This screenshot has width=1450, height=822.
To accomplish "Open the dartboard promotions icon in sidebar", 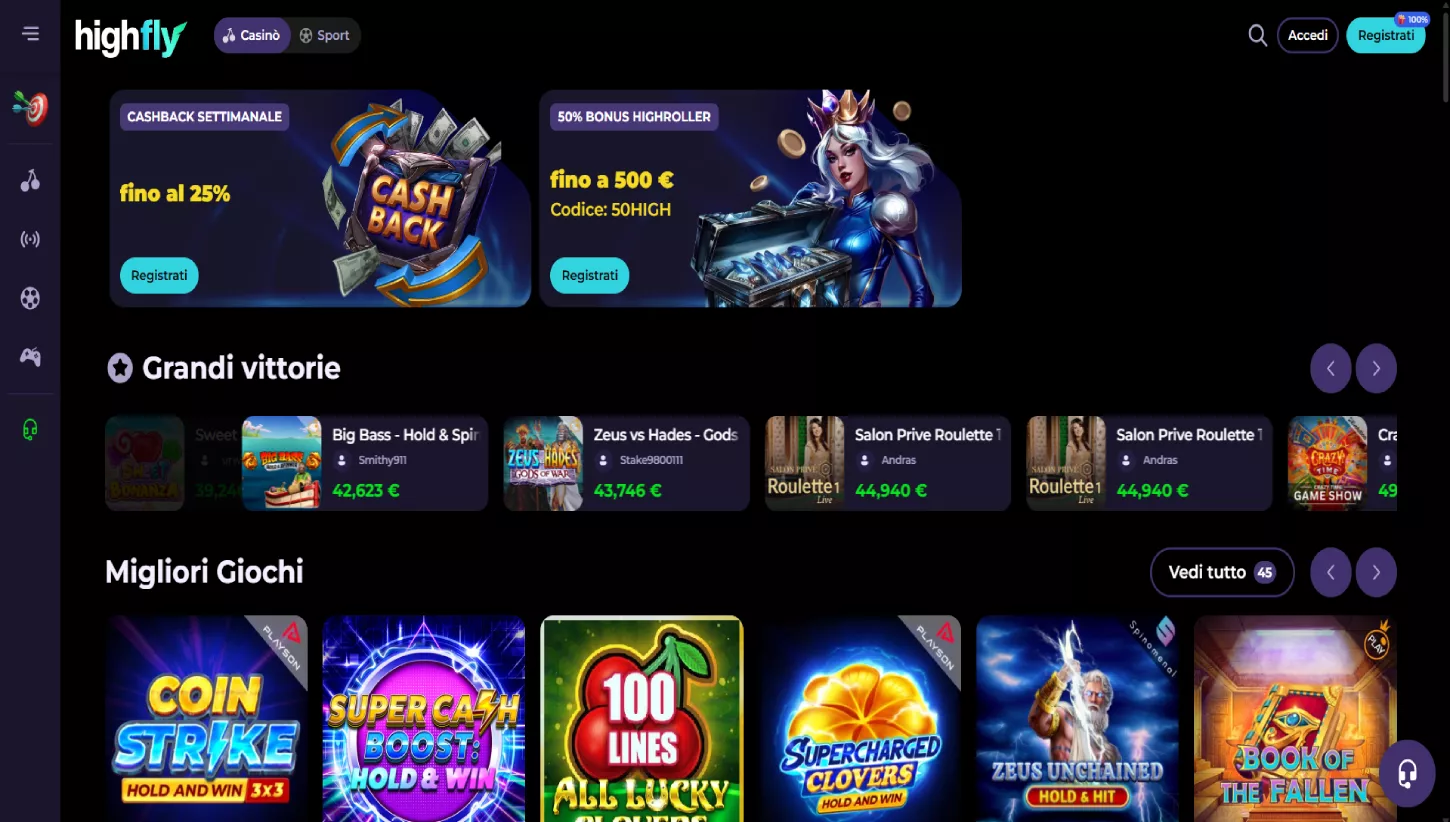I will coord(30,108).
